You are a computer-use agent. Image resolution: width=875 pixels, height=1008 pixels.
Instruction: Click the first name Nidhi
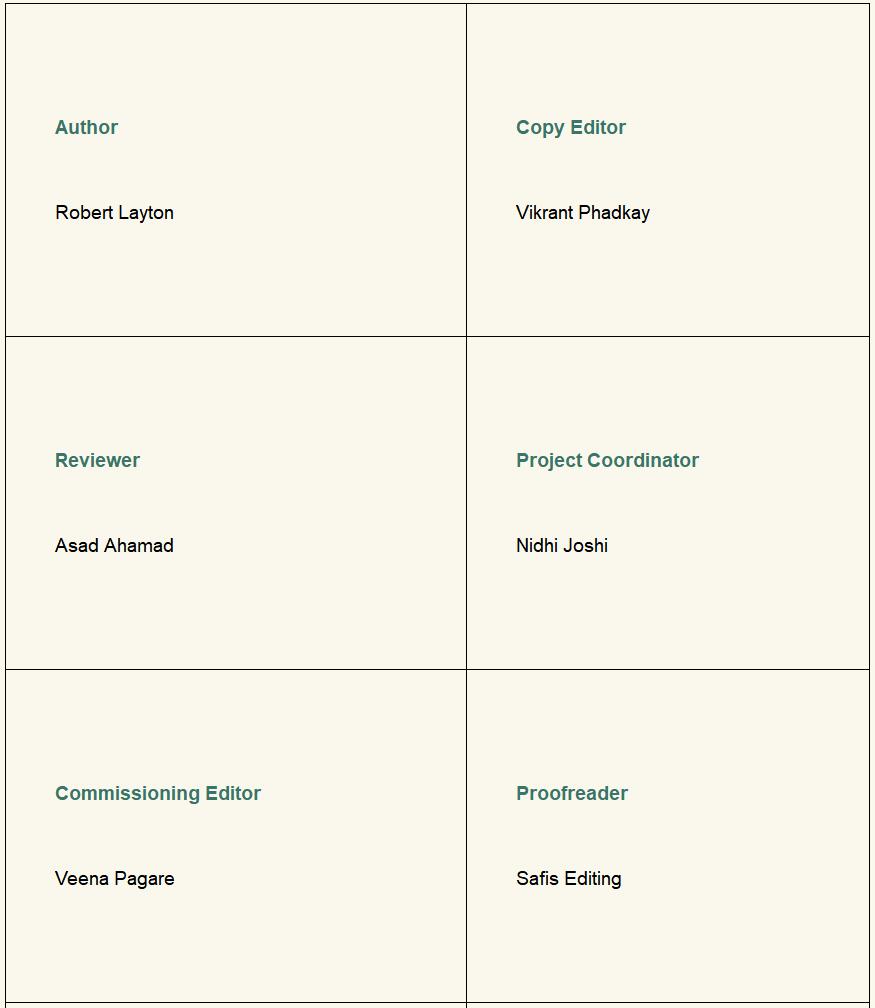pyautogui.click(x=537, y=545)
